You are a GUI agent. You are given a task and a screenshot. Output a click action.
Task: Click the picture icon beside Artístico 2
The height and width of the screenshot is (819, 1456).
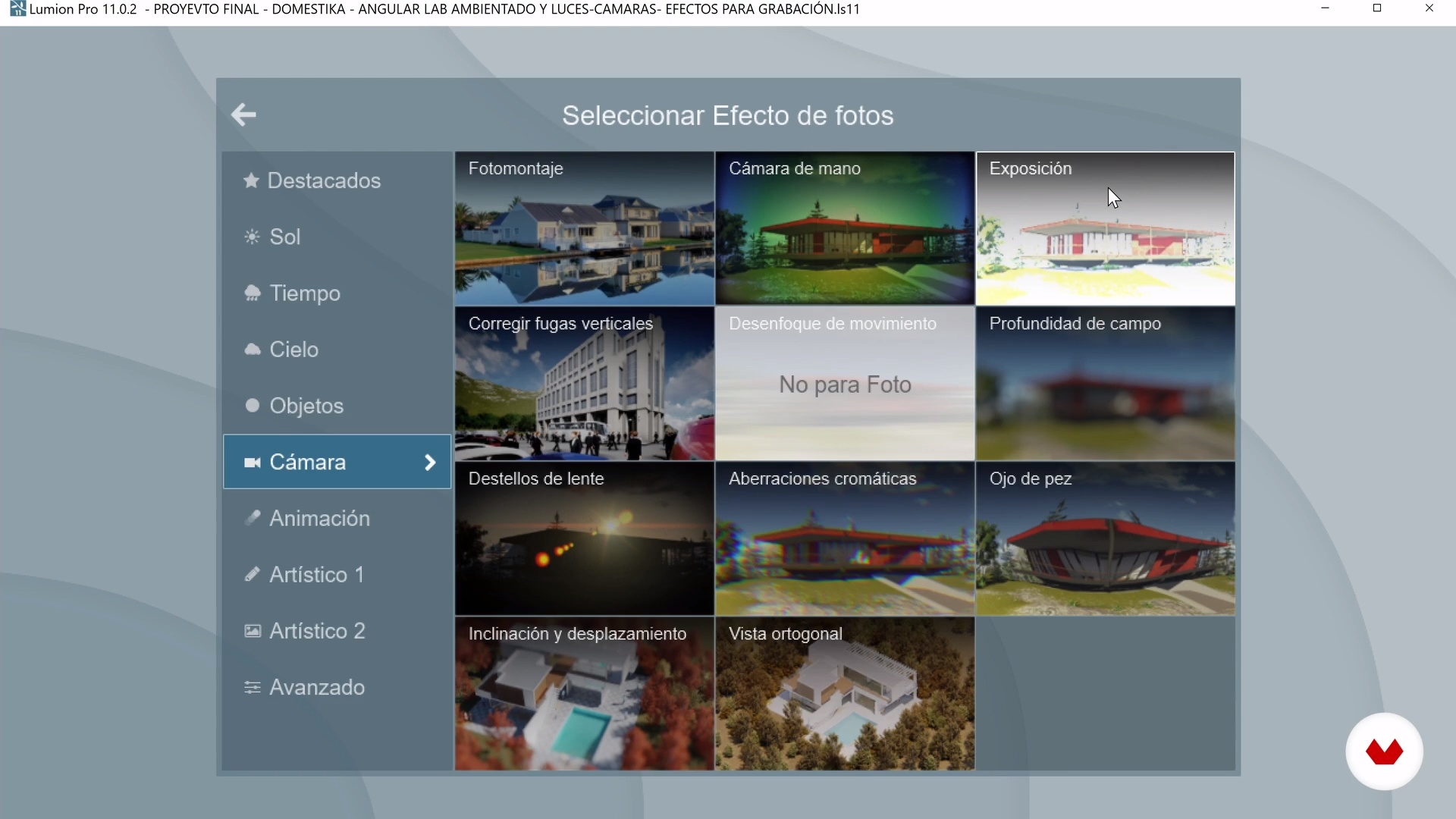click(253, 630)
